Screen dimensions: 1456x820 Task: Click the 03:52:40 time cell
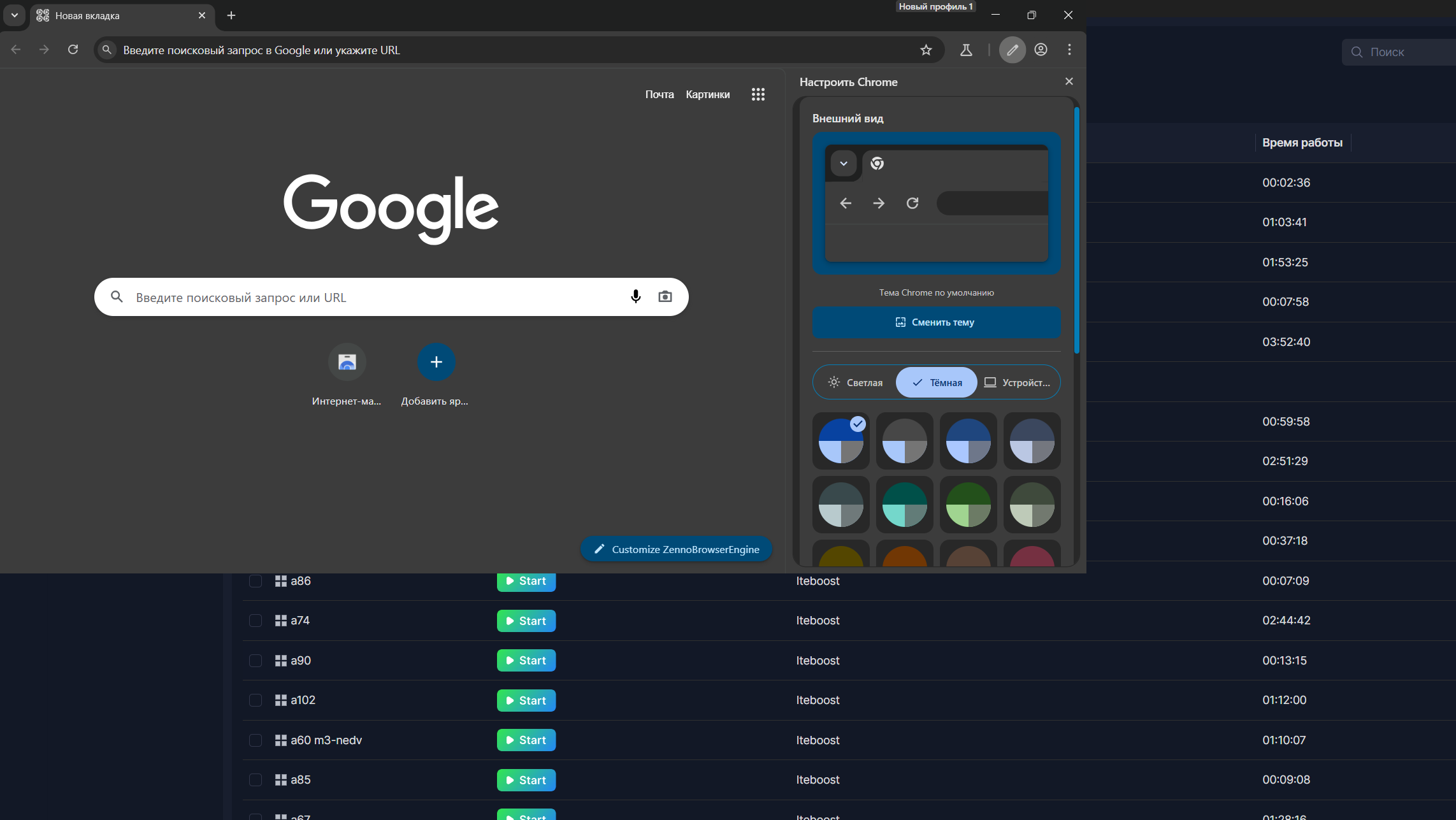point(1286,342)
